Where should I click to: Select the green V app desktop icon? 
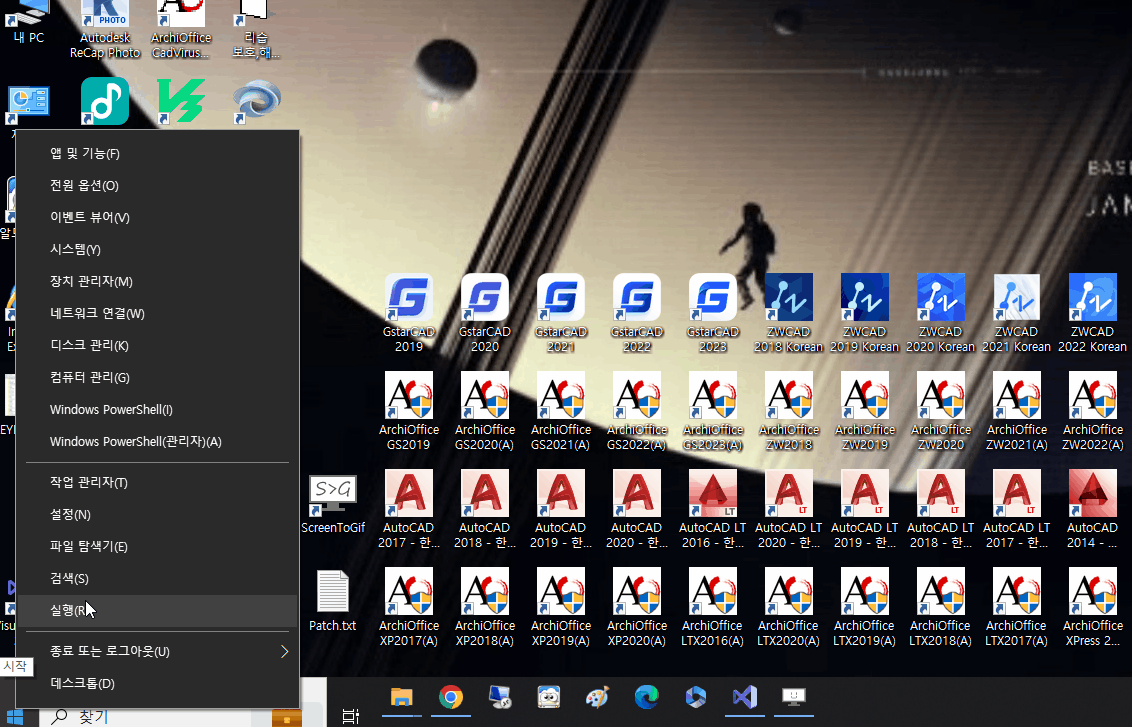pos(180,100)
